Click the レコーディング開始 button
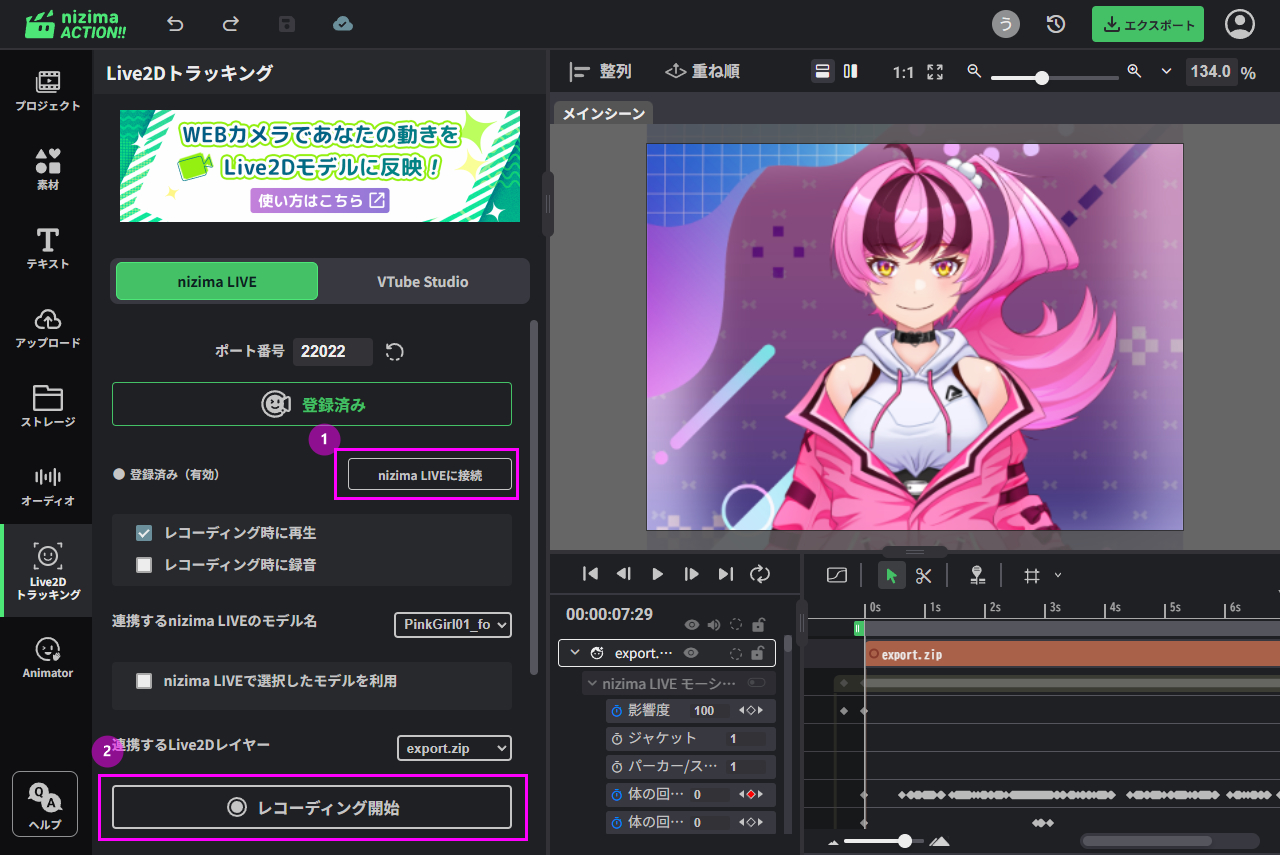Screen dimensions: 1280x855 312,807
